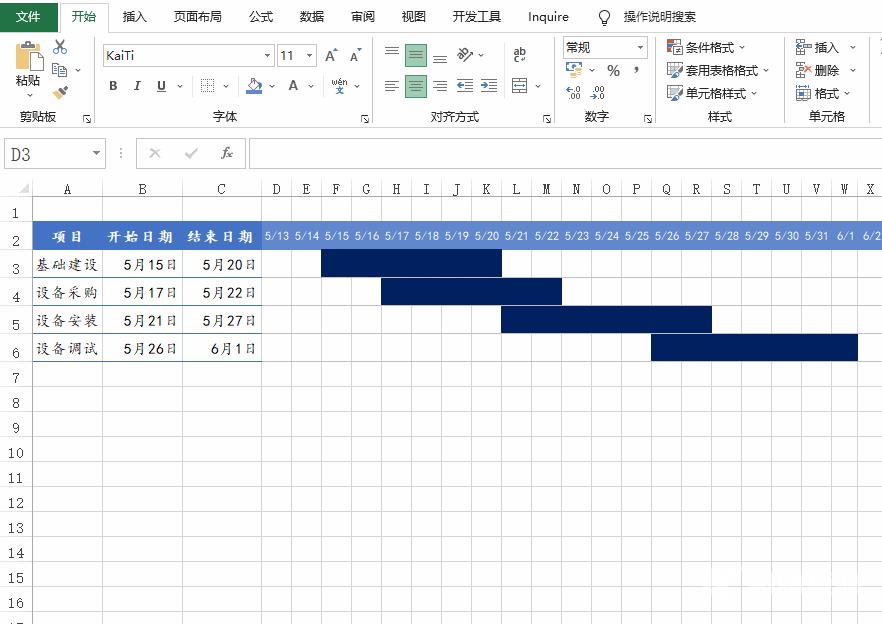Click the Increase Font Size icon
Screen dimensions: 882x624
coord(331,56)
